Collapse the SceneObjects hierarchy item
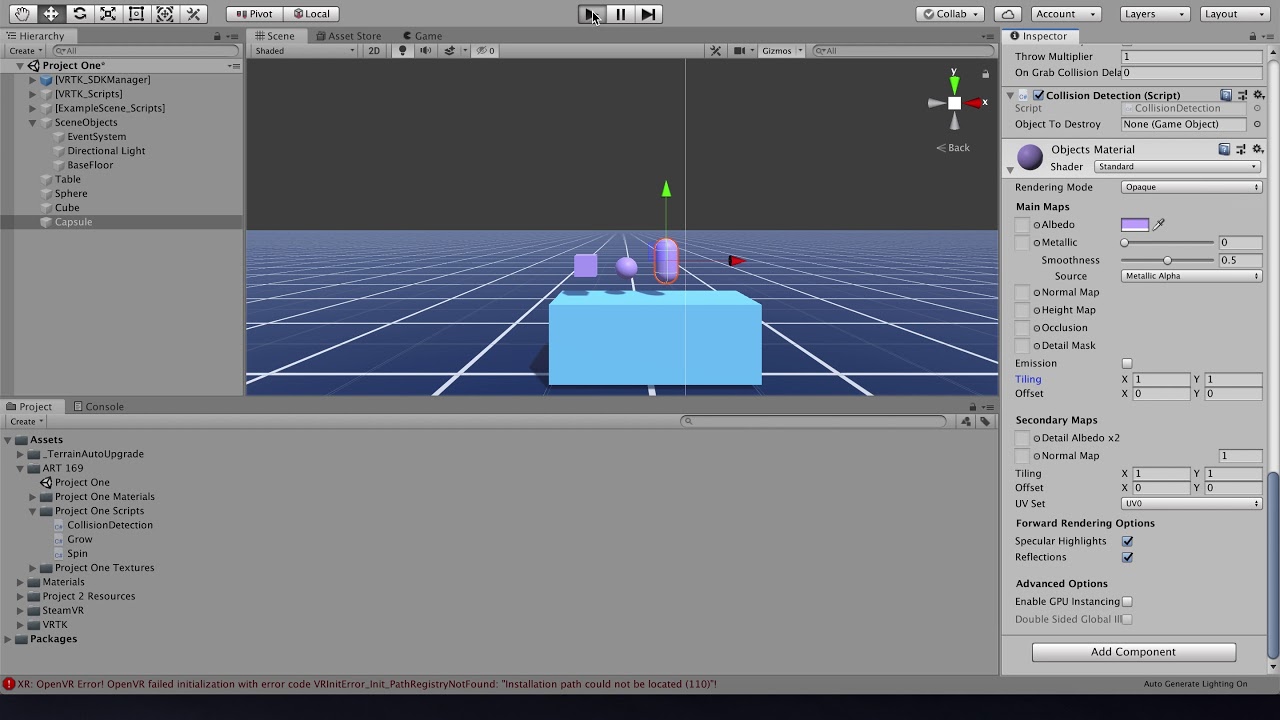 point(33,122)
